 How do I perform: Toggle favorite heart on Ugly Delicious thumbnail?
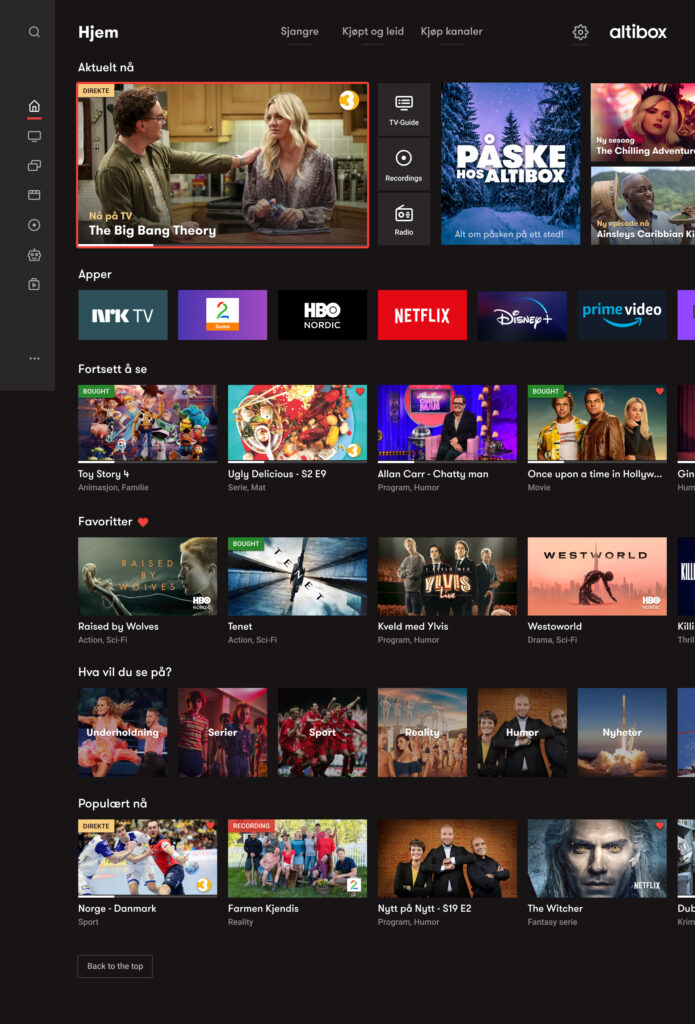pos(359,392)
